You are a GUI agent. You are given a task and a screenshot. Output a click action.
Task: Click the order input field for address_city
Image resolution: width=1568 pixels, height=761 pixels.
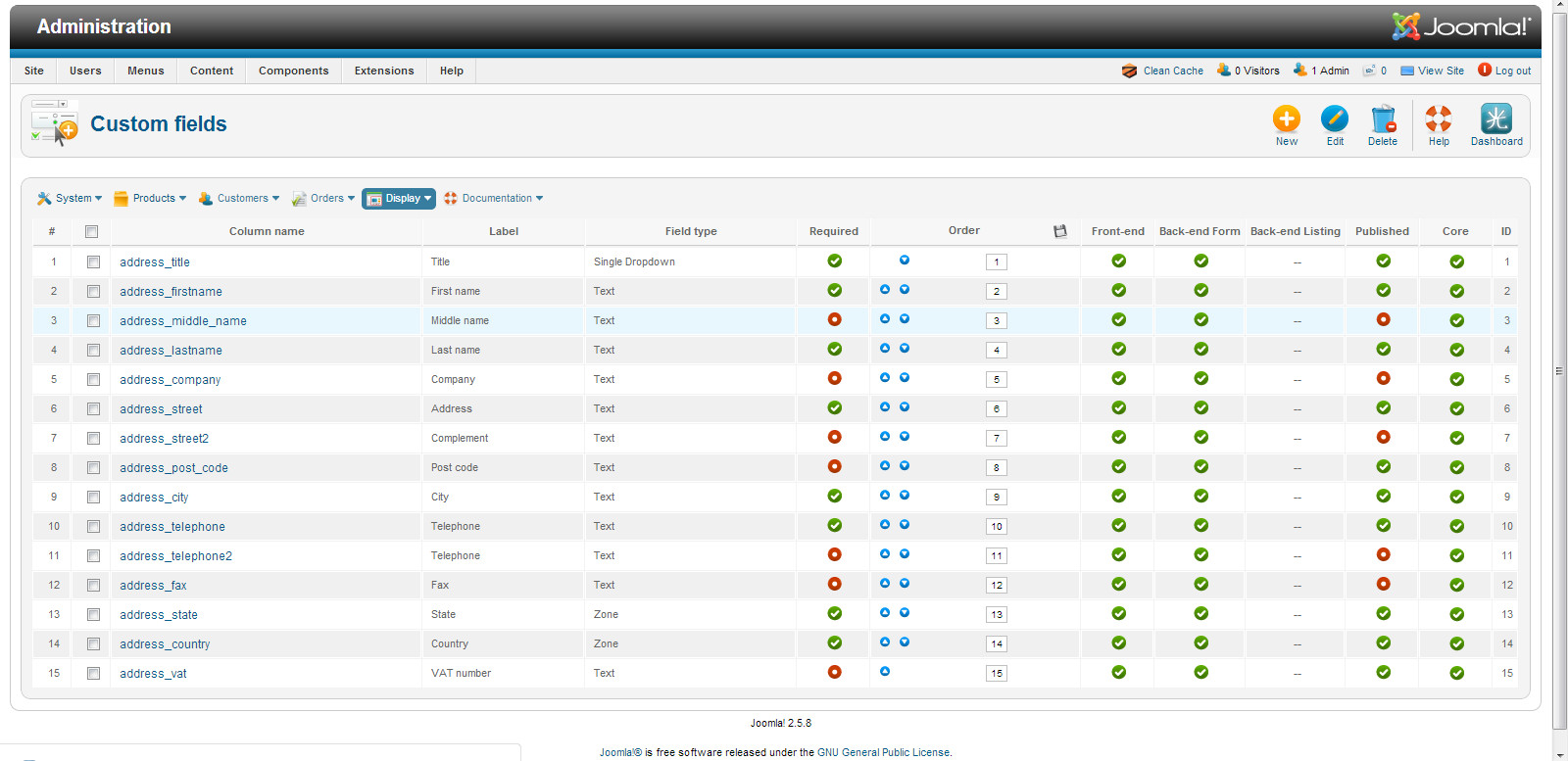(x=996, y=497)
